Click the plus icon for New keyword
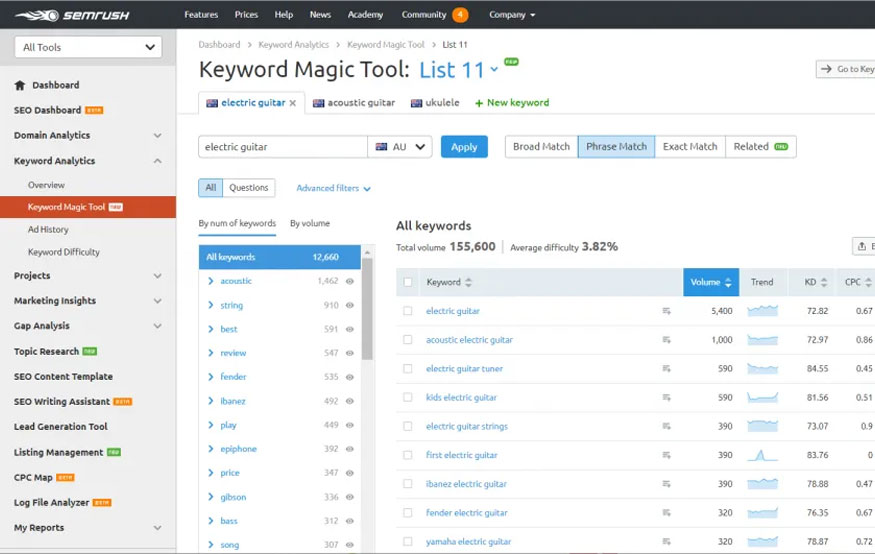 [x=479, y=103]
